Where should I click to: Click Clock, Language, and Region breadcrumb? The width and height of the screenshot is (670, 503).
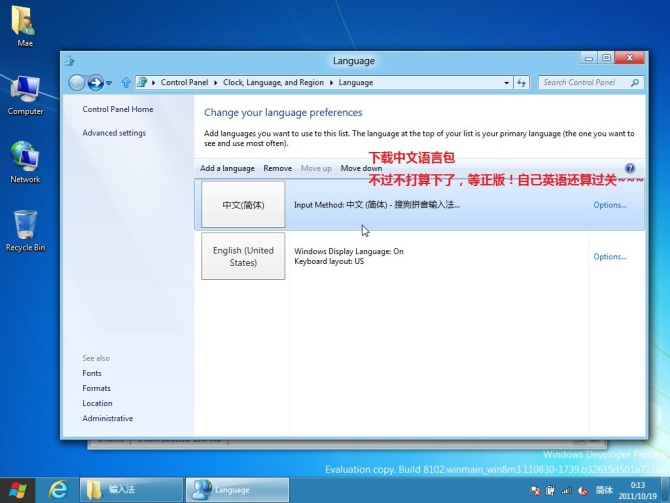(273, 82)
